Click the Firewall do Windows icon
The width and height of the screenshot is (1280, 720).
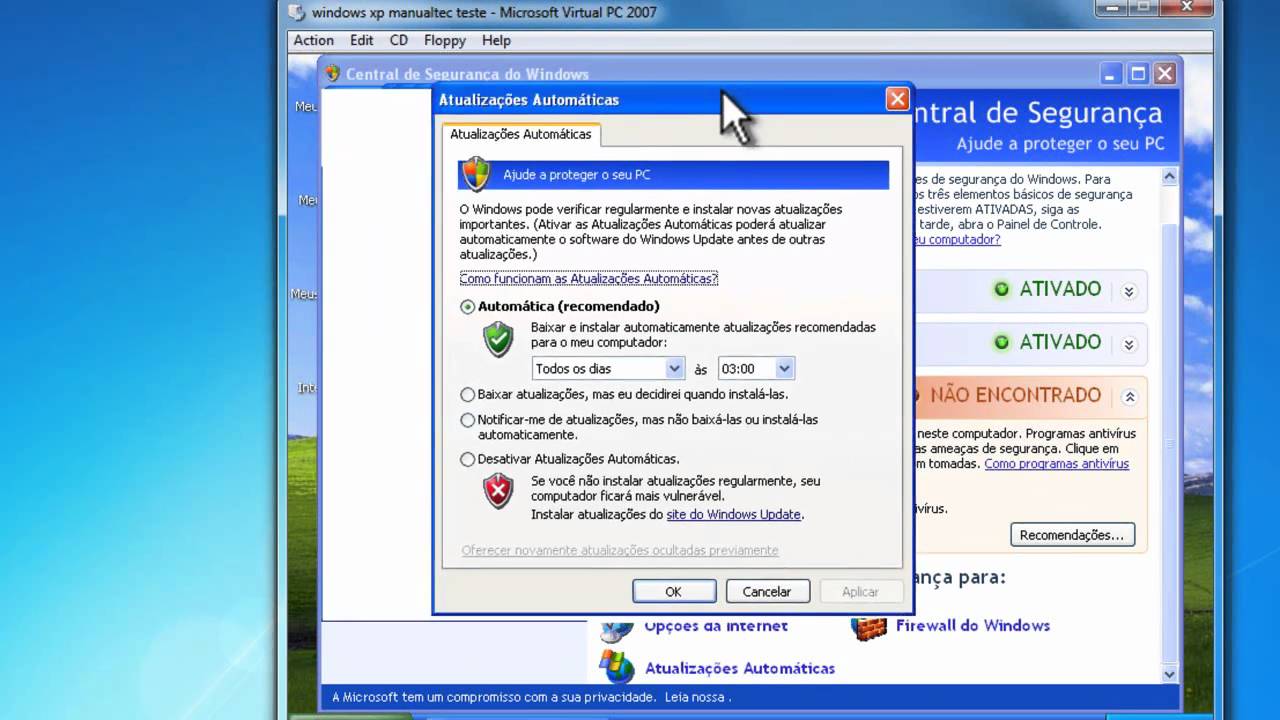(x=869, y=627)
